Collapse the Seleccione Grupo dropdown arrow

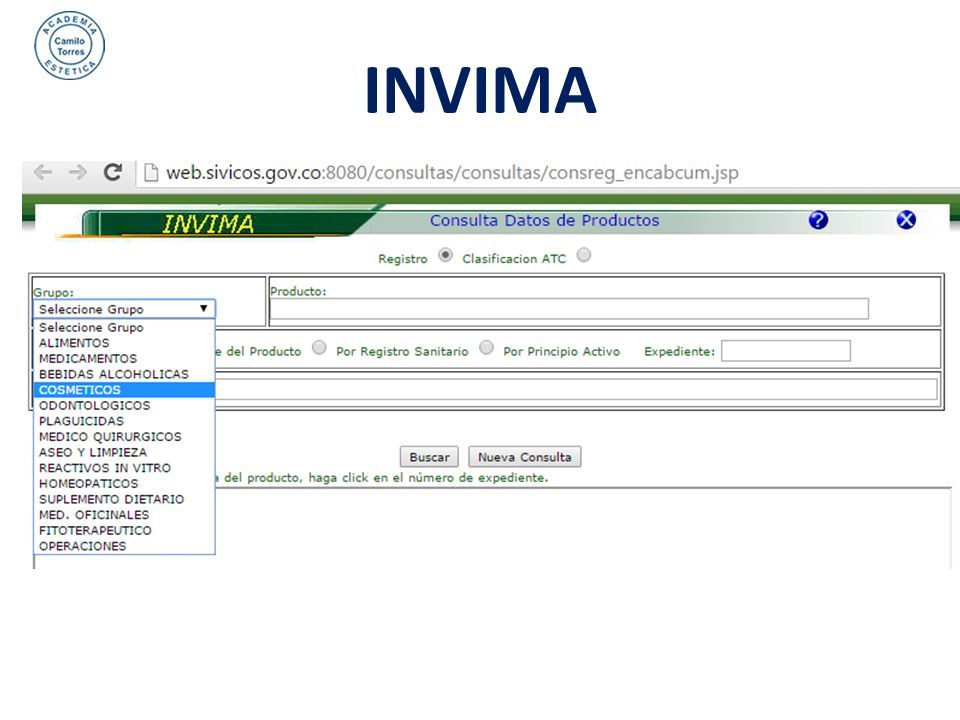click(x=203, y=309)
